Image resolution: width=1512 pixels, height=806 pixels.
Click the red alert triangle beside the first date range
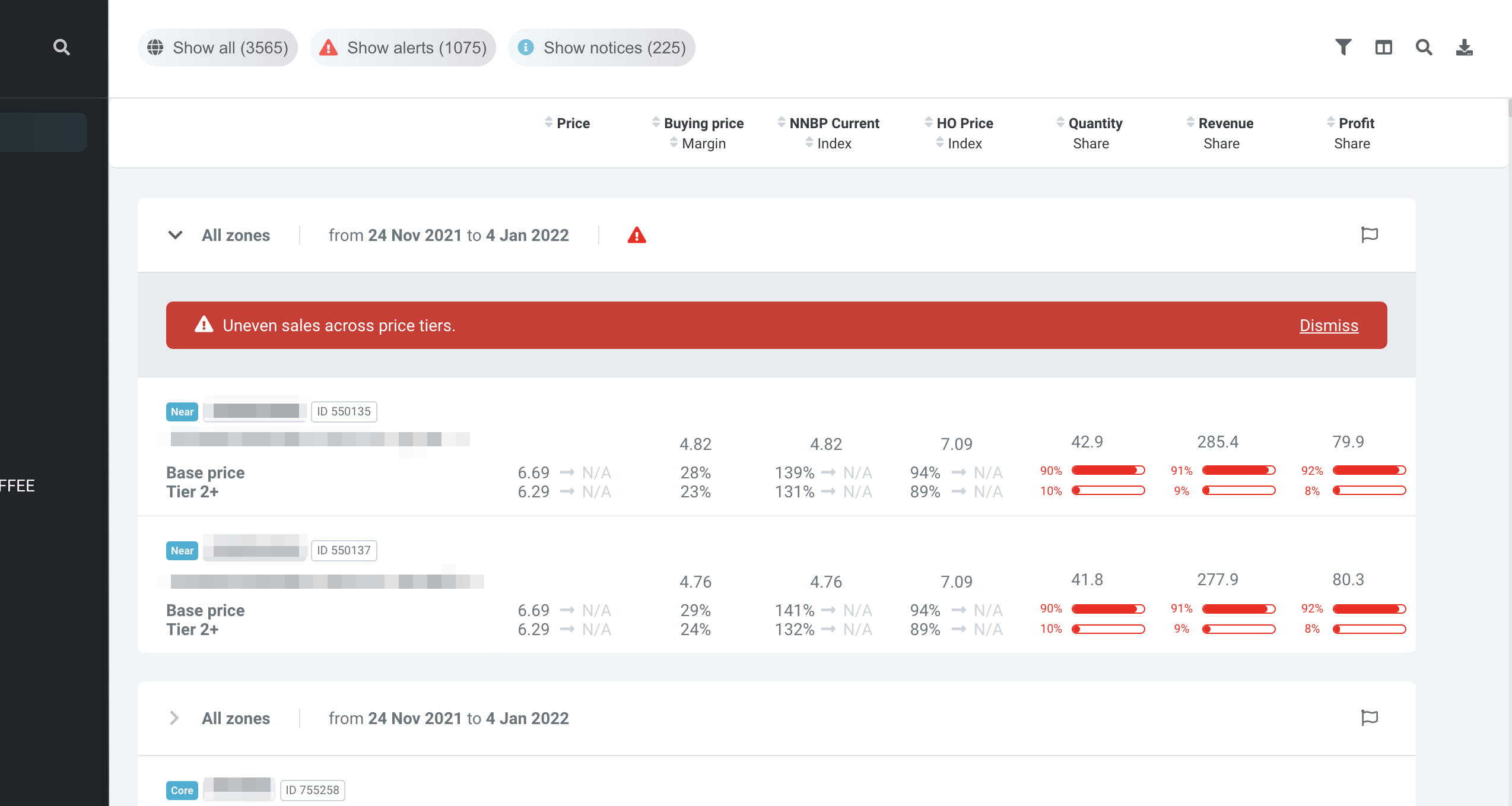[x=637, y=235]
